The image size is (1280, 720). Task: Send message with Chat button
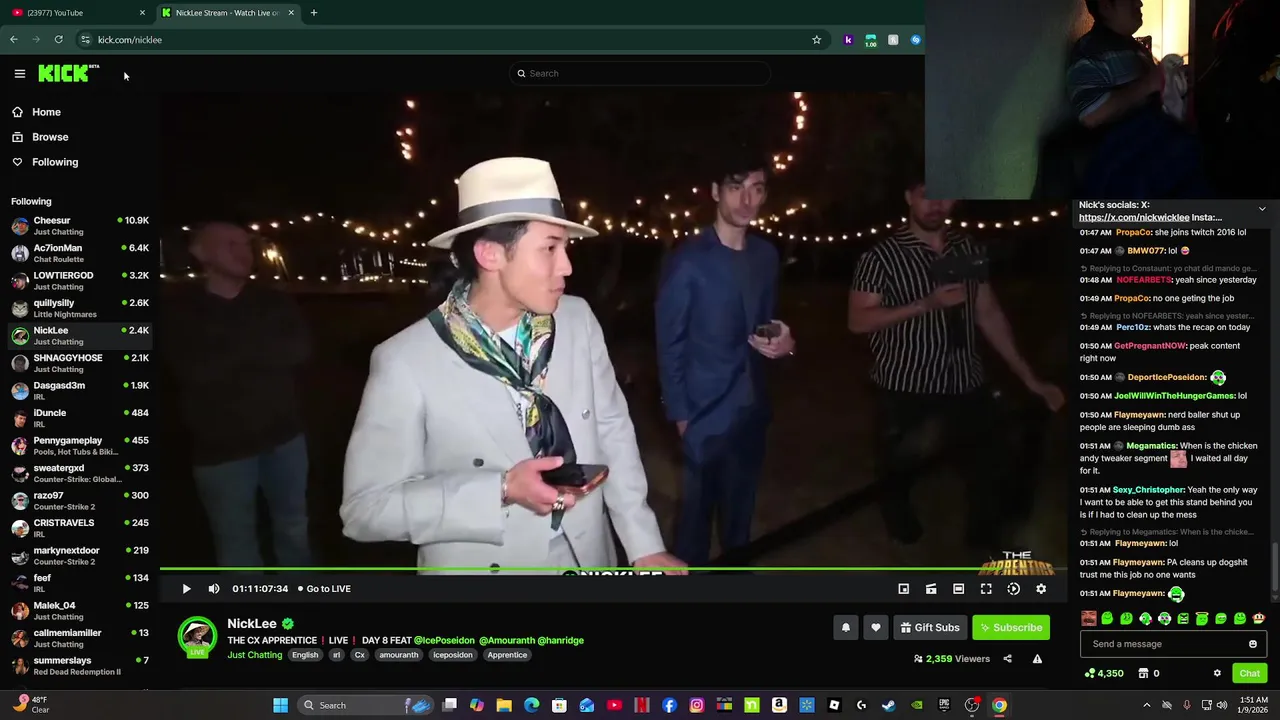click(x=1249, y=674)
